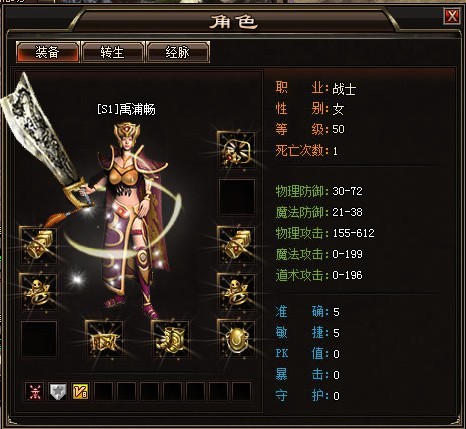
Task: Click the empty bottom-left equipment slot
Action: [39, 339]
